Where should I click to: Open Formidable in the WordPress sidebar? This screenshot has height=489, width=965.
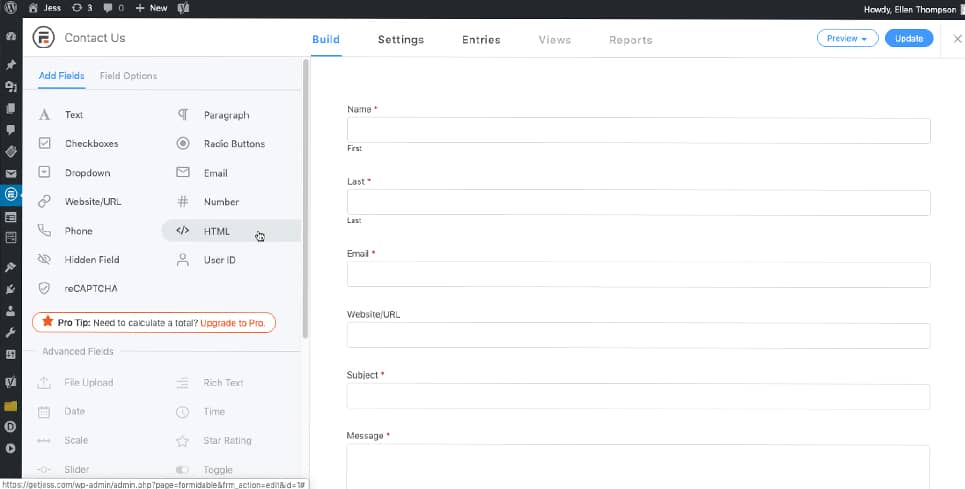10,195
